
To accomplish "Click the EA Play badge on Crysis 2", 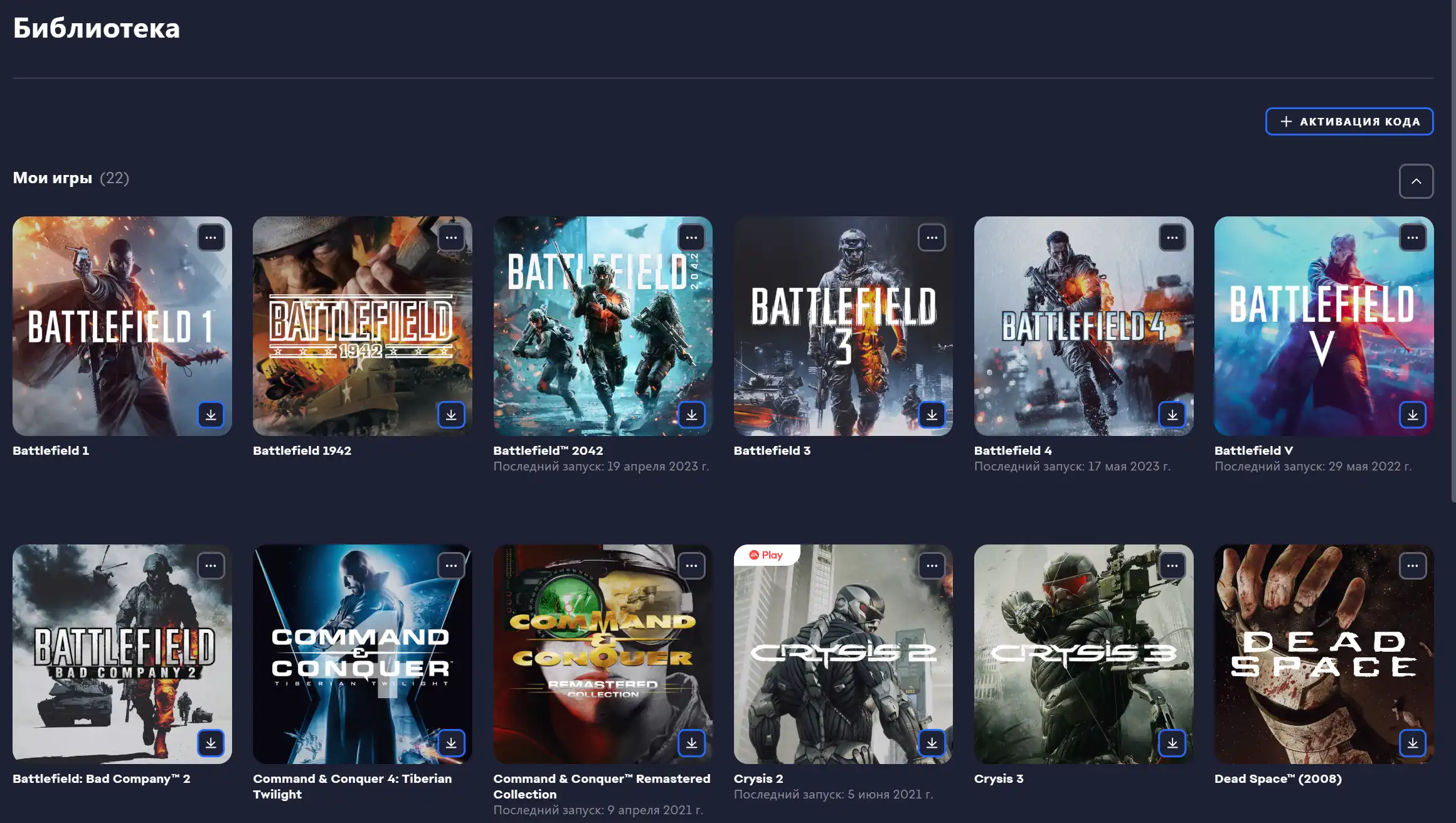I will point(766,555).
